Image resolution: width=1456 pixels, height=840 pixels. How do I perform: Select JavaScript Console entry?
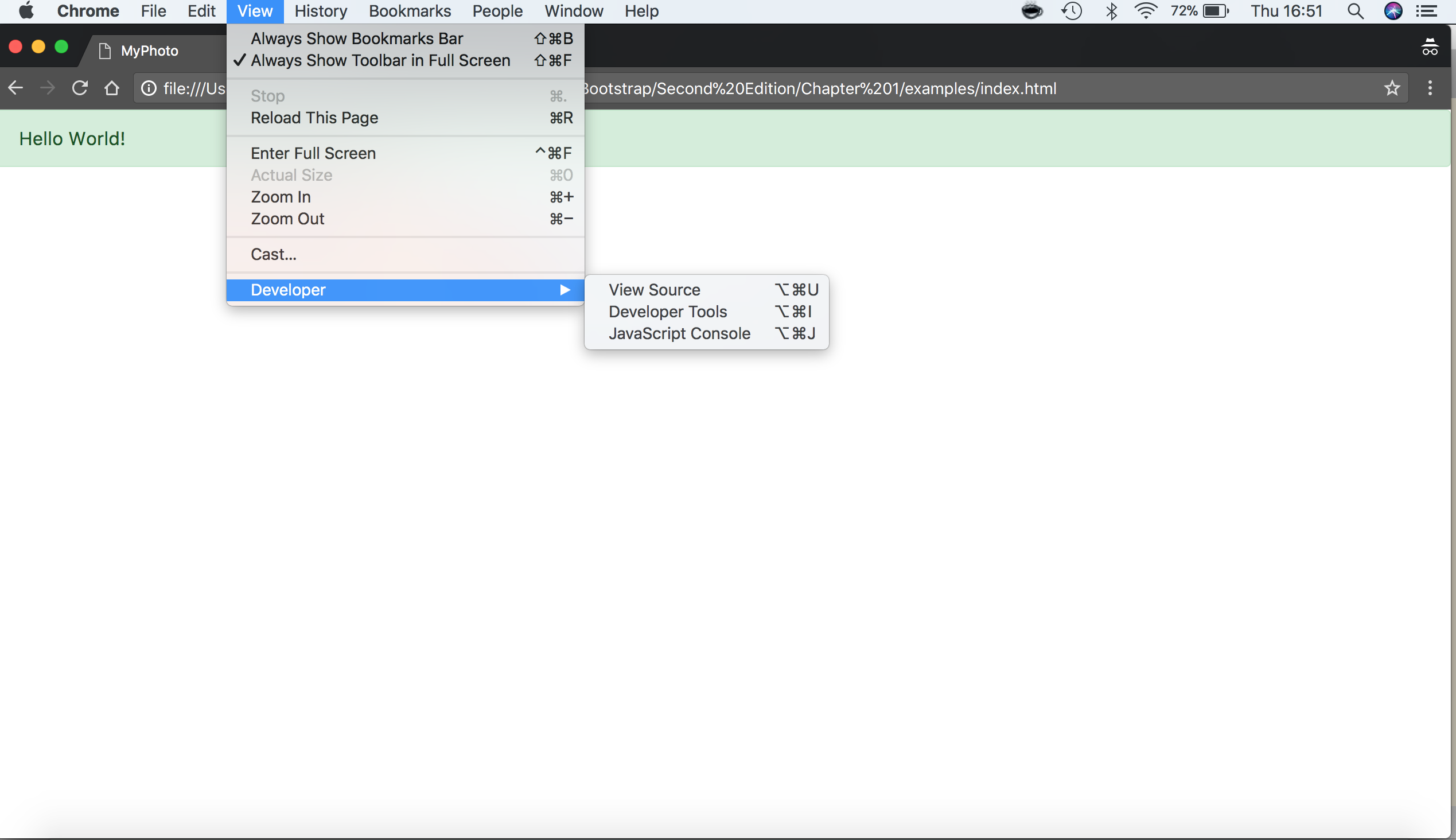click(x=679, y=333)
